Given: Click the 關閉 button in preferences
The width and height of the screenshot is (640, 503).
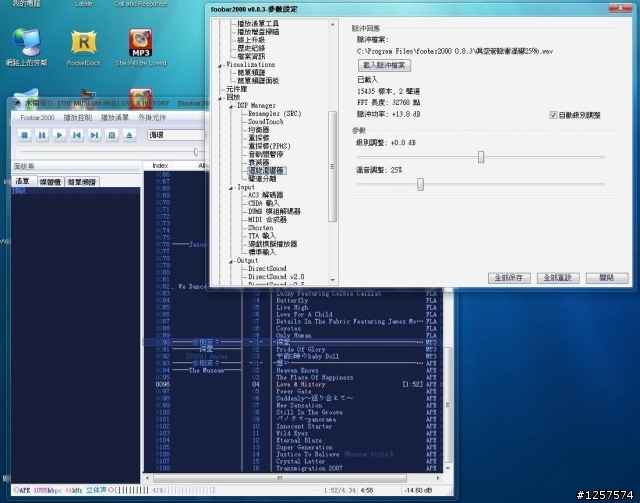Looking at the screenshot, I should [x=607, y=278].
